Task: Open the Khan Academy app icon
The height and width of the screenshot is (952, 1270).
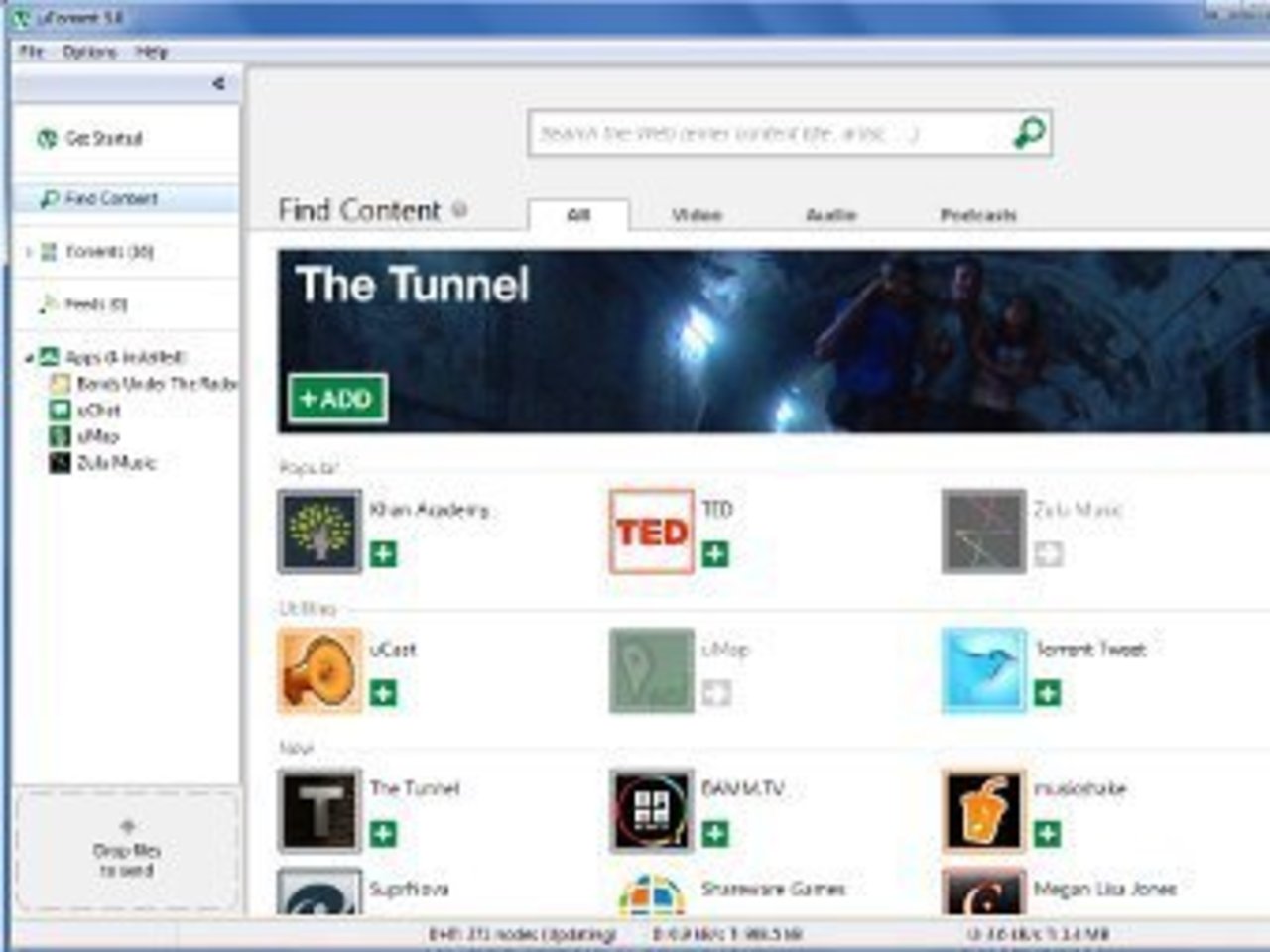Action: coord(319,532)
